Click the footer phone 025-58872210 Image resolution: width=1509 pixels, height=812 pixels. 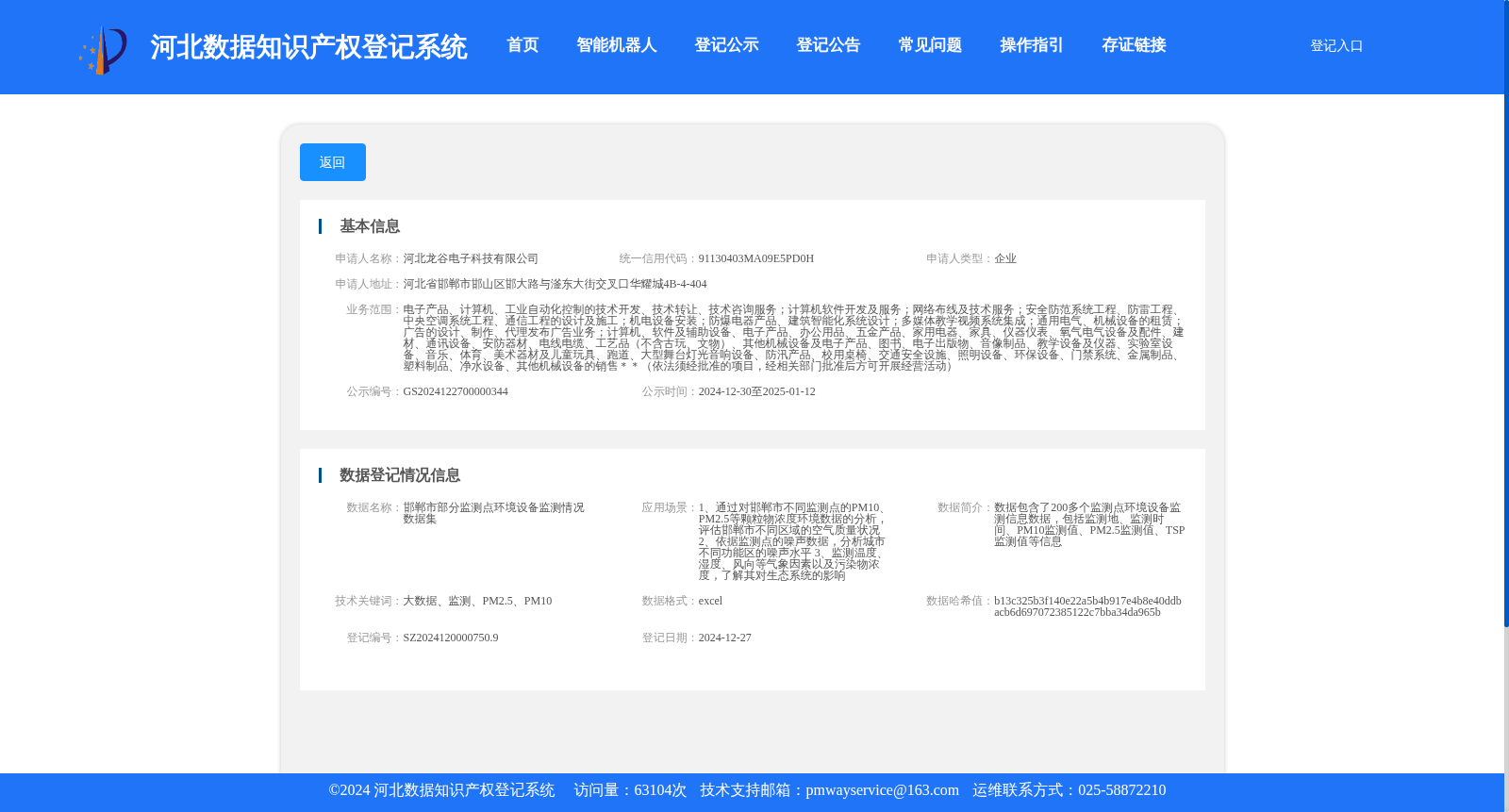[1122, 790]
